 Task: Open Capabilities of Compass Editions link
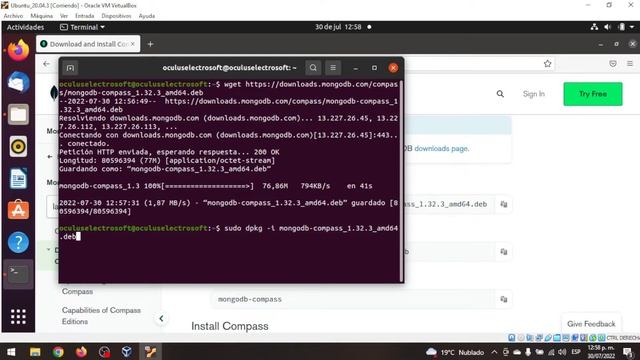pyautogui.click(x=101, y=316)
